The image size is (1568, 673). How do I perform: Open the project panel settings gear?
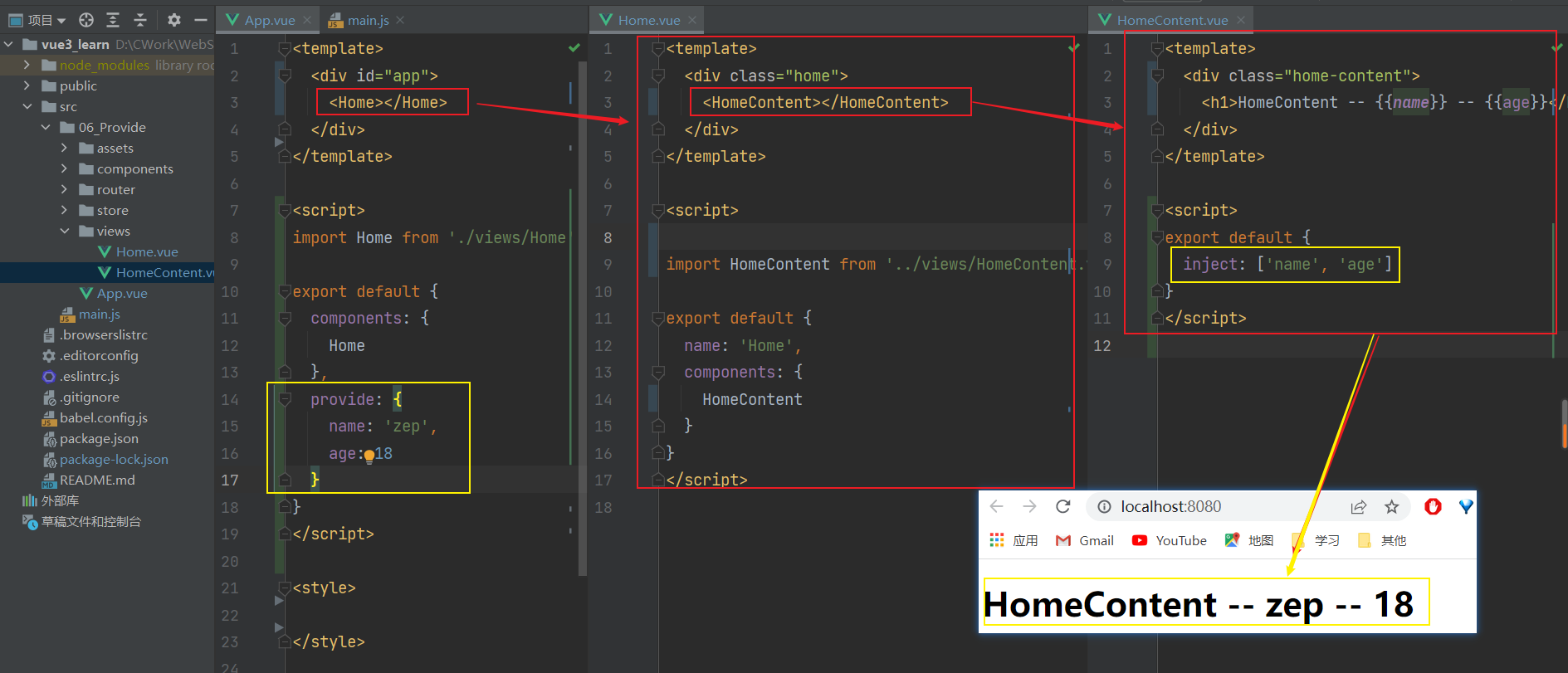click(173, 19)
